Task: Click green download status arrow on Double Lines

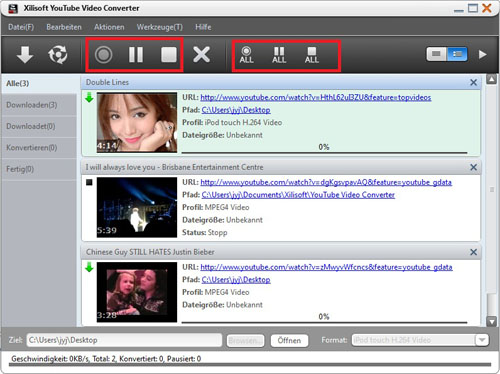Action: (89, 98)
